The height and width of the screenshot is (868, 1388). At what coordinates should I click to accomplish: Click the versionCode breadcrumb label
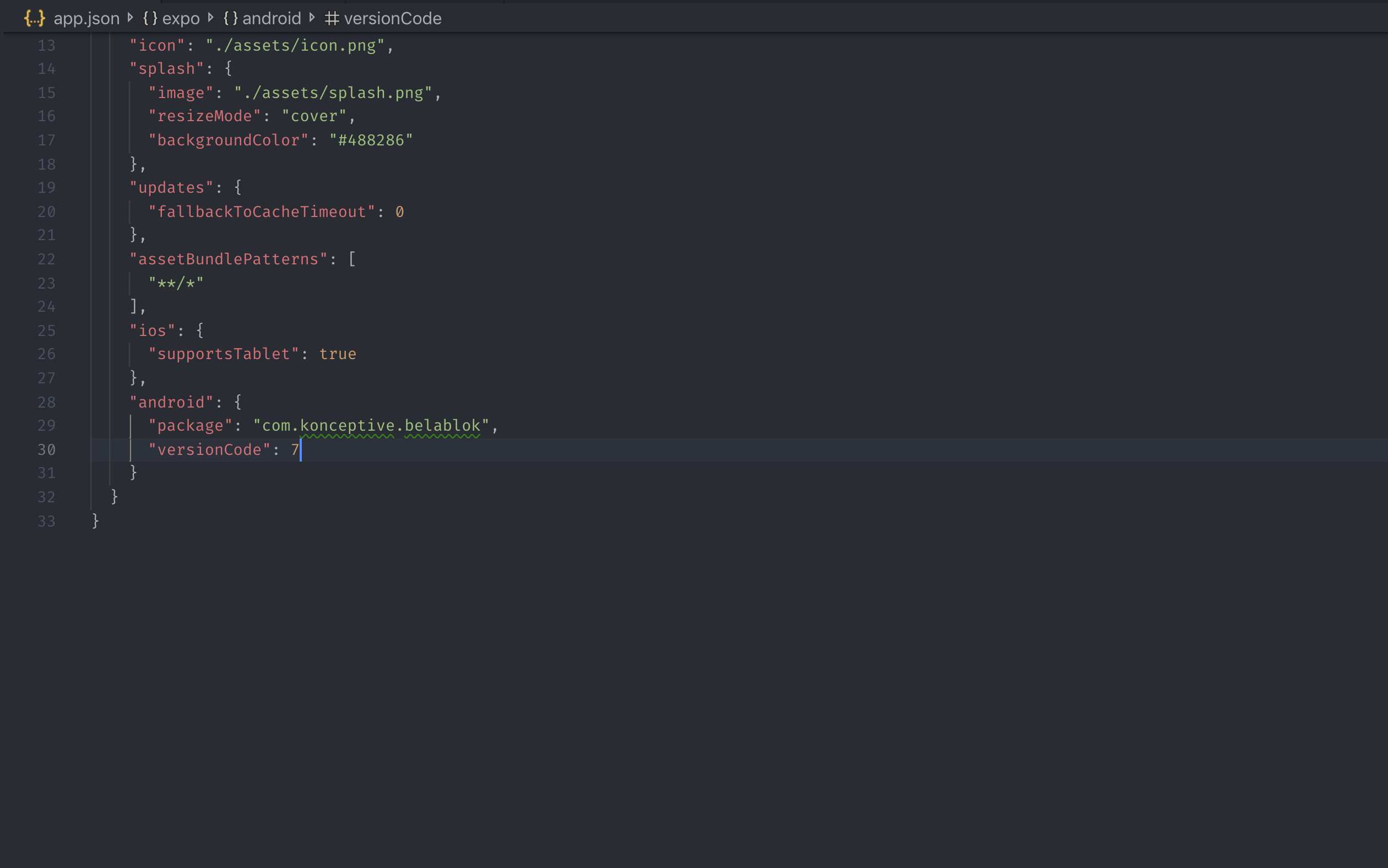(393, 18)
